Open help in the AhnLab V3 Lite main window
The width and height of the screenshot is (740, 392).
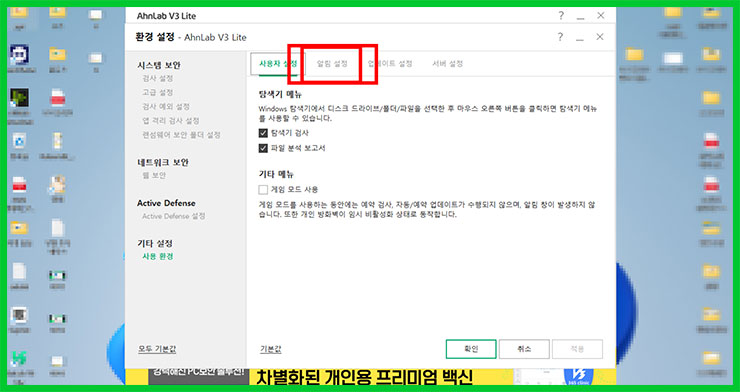561,16
